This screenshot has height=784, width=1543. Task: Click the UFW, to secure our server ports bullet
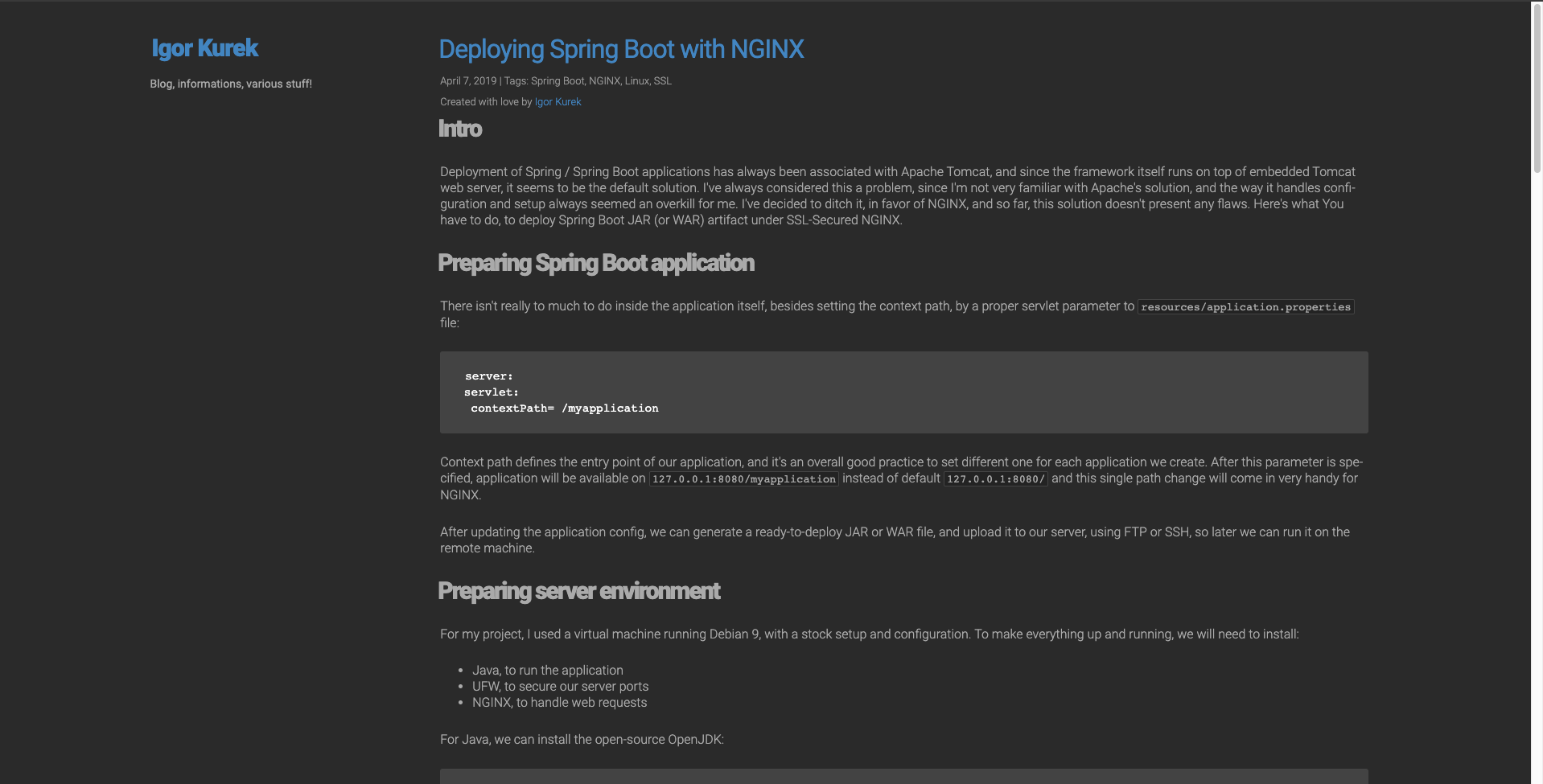click(x=560, y=687)
